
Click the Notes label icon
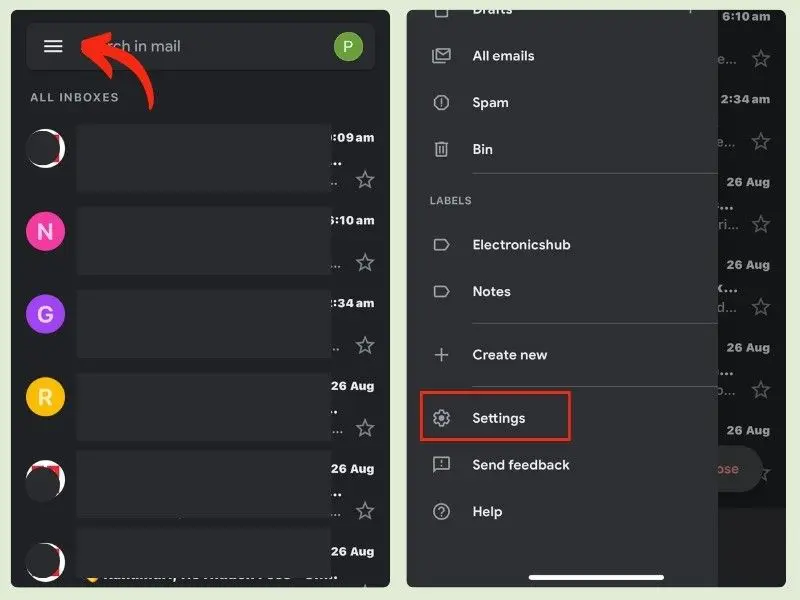(441, 292)
